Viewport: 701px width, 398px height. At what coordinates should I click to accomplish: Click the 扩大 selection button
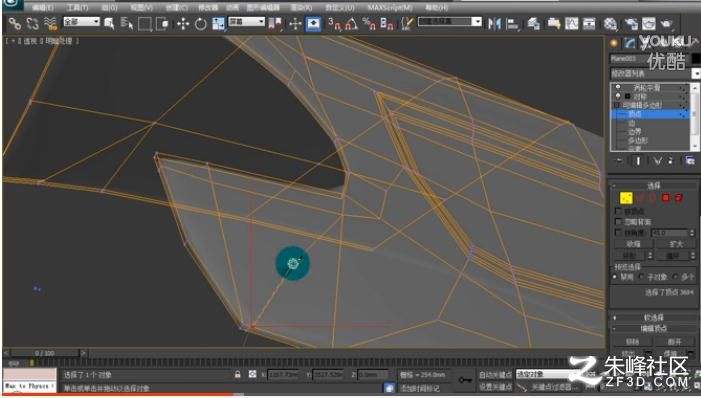(x=676, y=244)
